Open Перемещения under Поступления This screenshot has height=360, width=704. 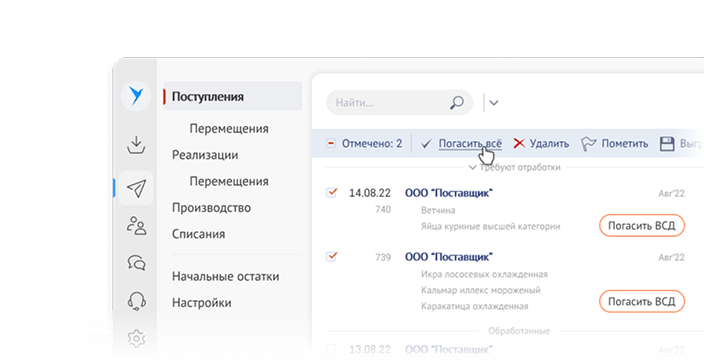point(229,128)
